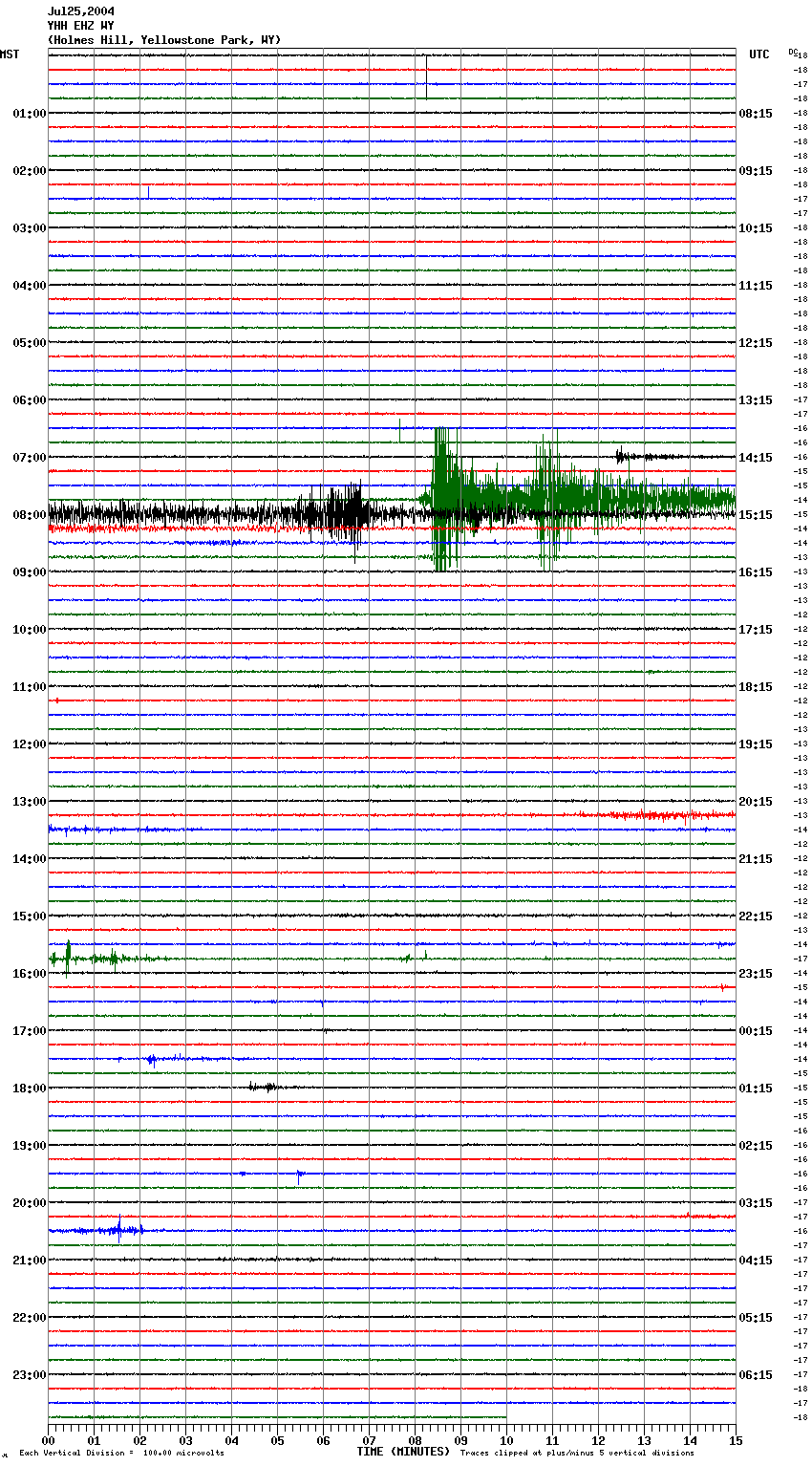Select the 02:00 MST time label
The height and width of the screenshot is (1466, 812).
(x=30, y=171)
